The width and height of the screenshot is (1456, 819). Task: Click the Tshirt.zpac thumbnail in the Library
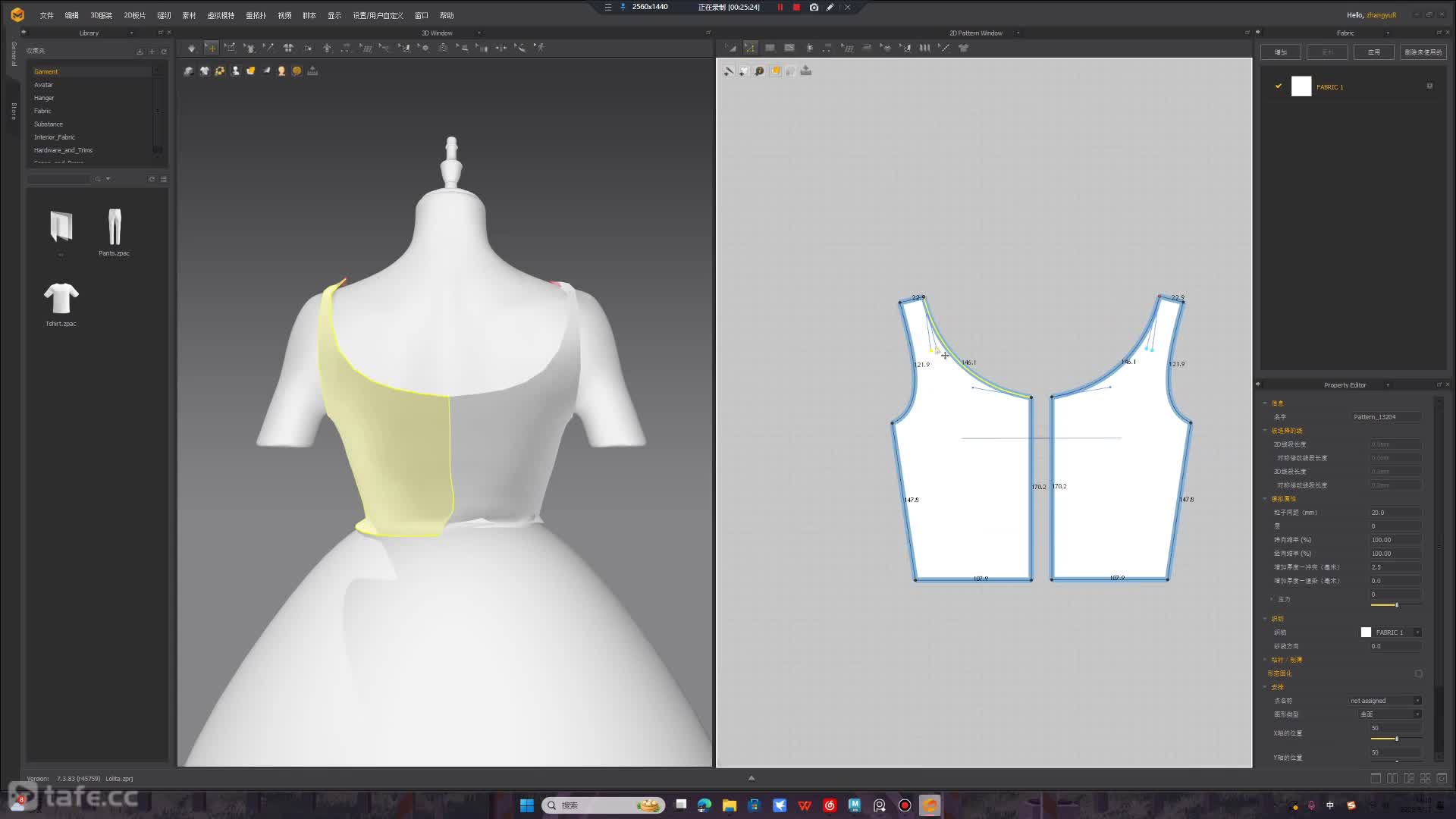(x=61, y=298)
